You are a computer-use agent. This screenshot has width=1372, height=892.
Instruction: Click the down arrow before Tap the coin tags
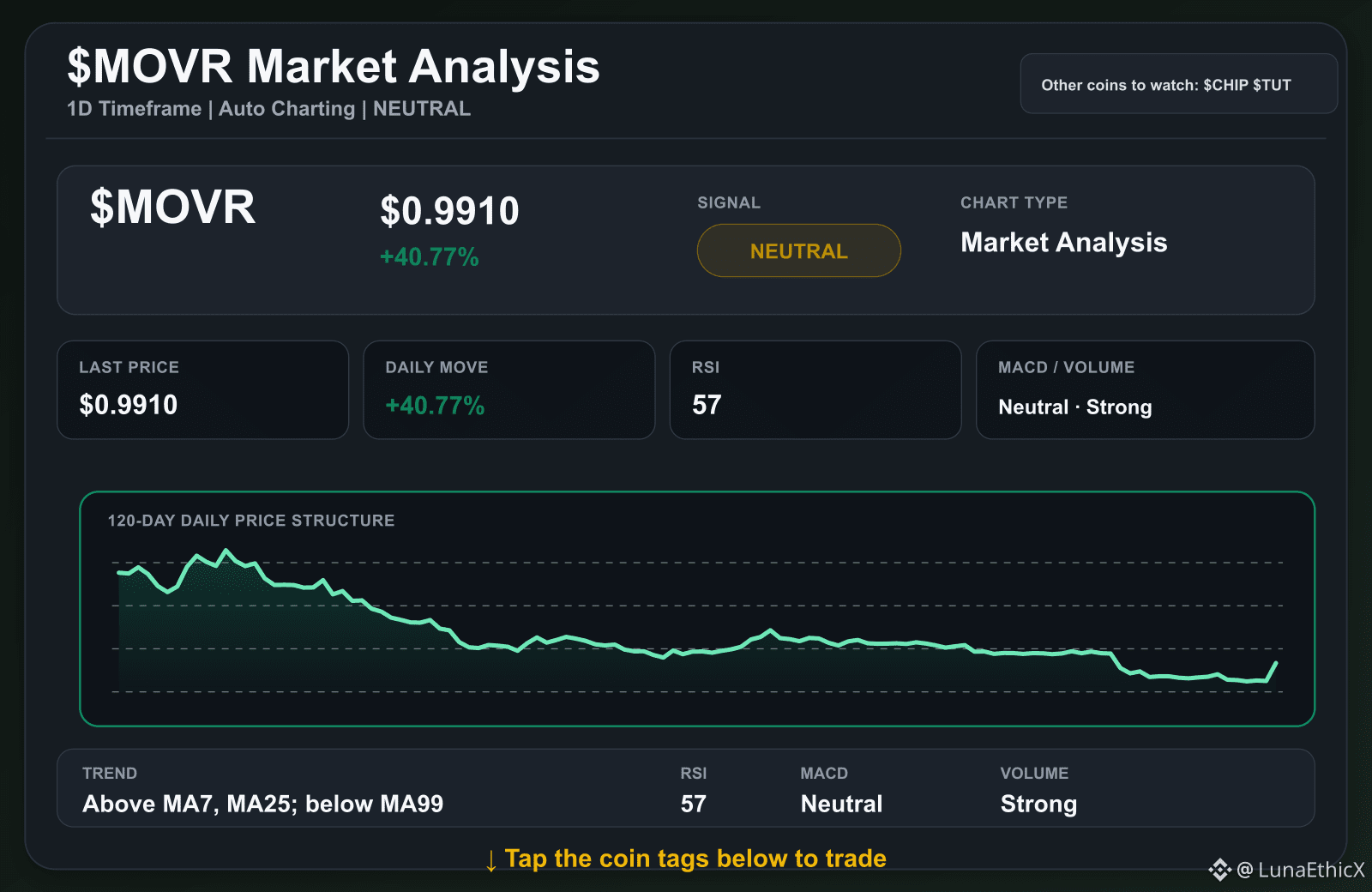click(x=491, y=860)
